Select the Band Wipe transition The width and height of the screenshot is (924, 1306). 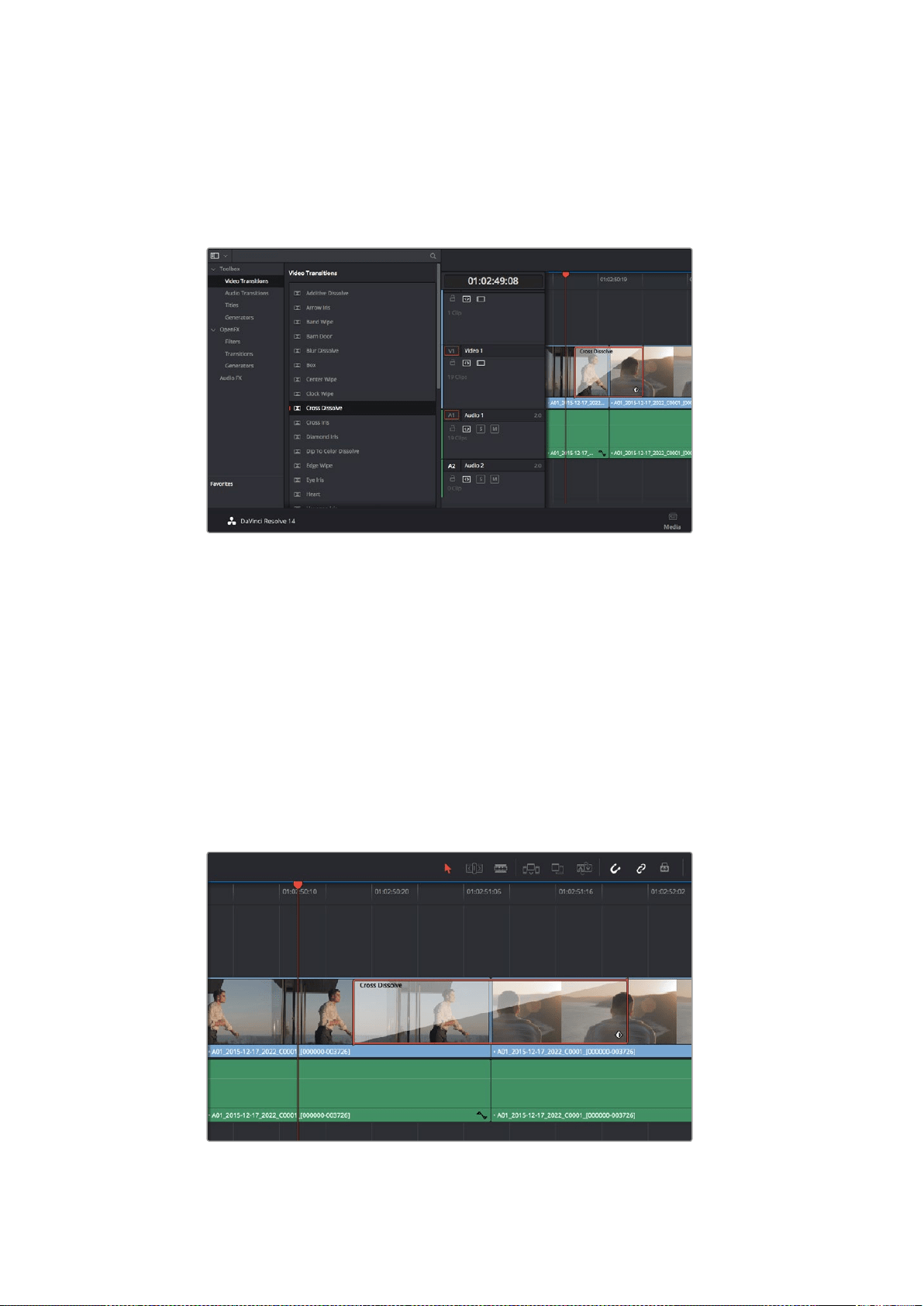362,322
